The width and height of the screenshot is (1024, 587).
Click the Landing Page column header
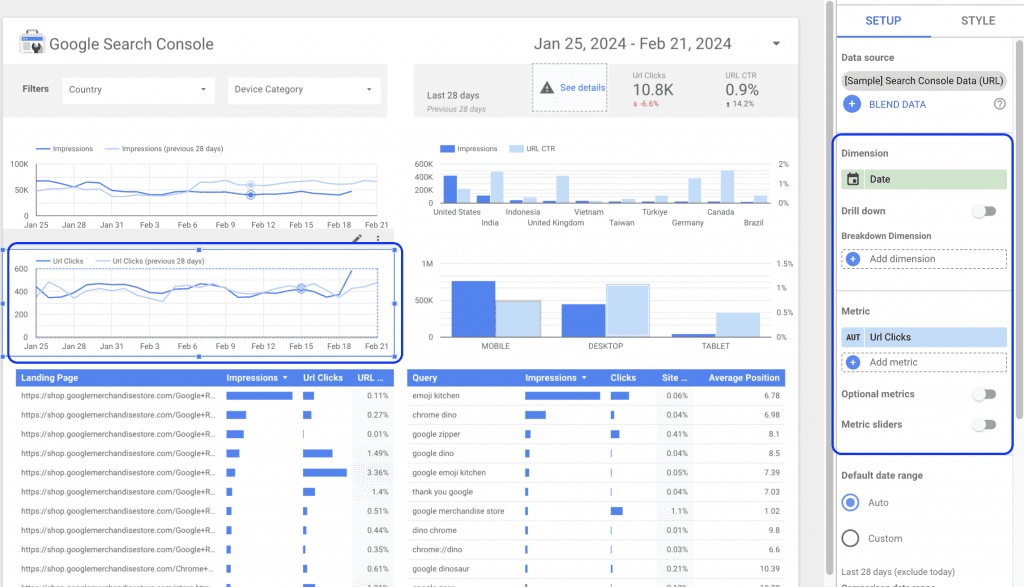click(50, 378)
